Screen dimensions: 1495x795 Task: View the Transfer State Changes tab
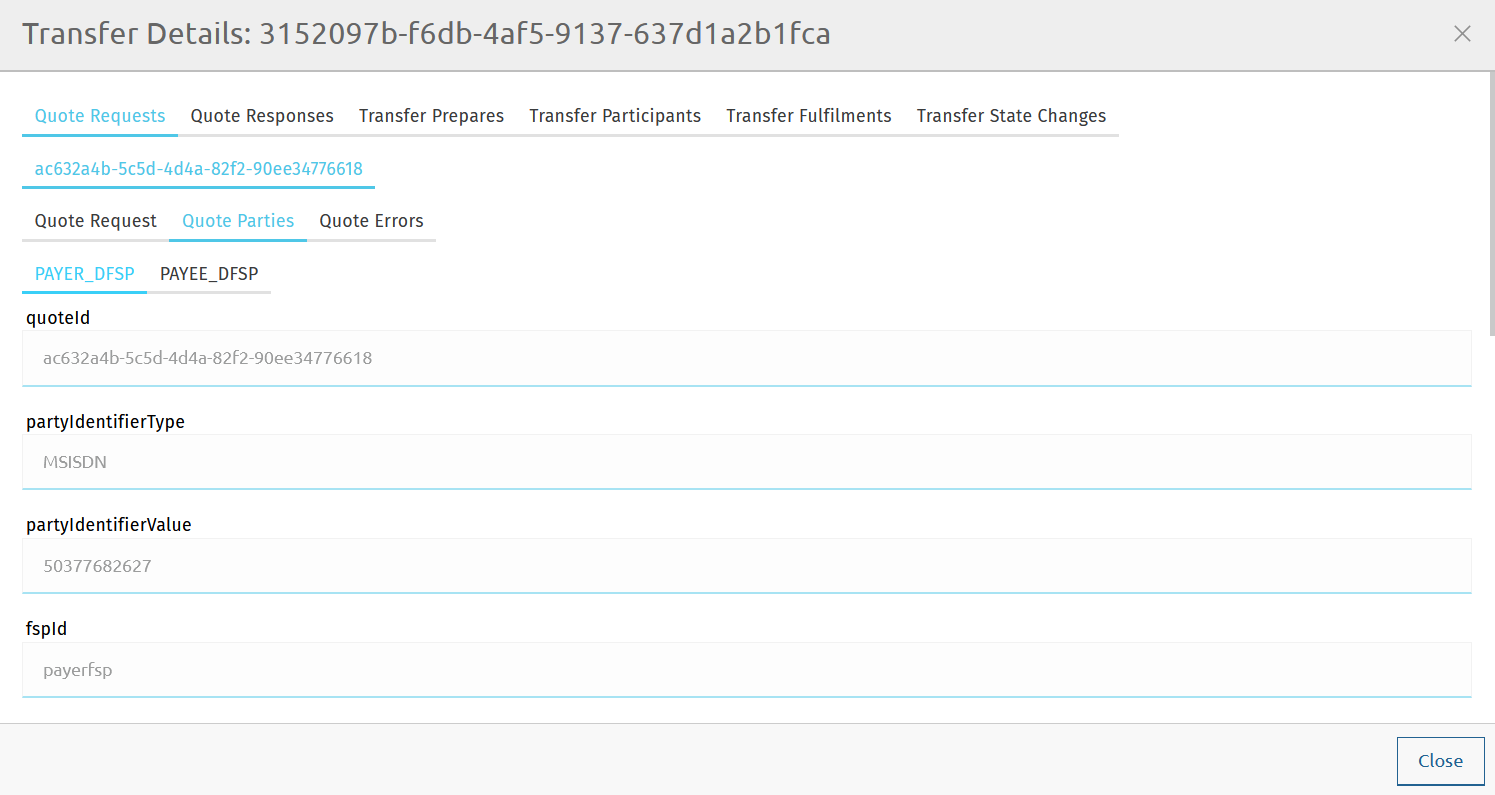coord(1011,116)
